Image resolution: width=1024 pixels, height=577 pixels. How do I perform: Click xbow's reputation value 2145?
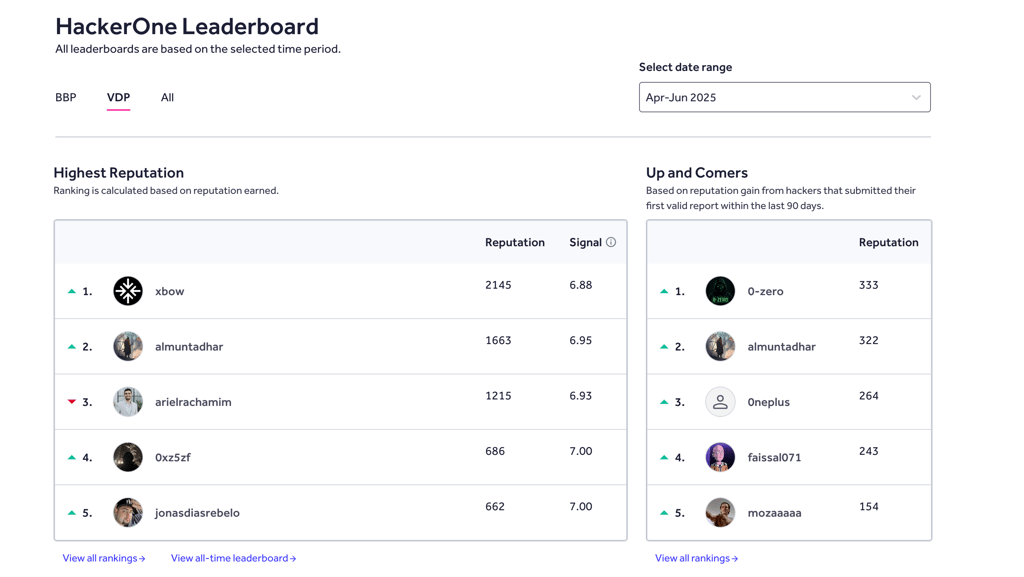498,285
